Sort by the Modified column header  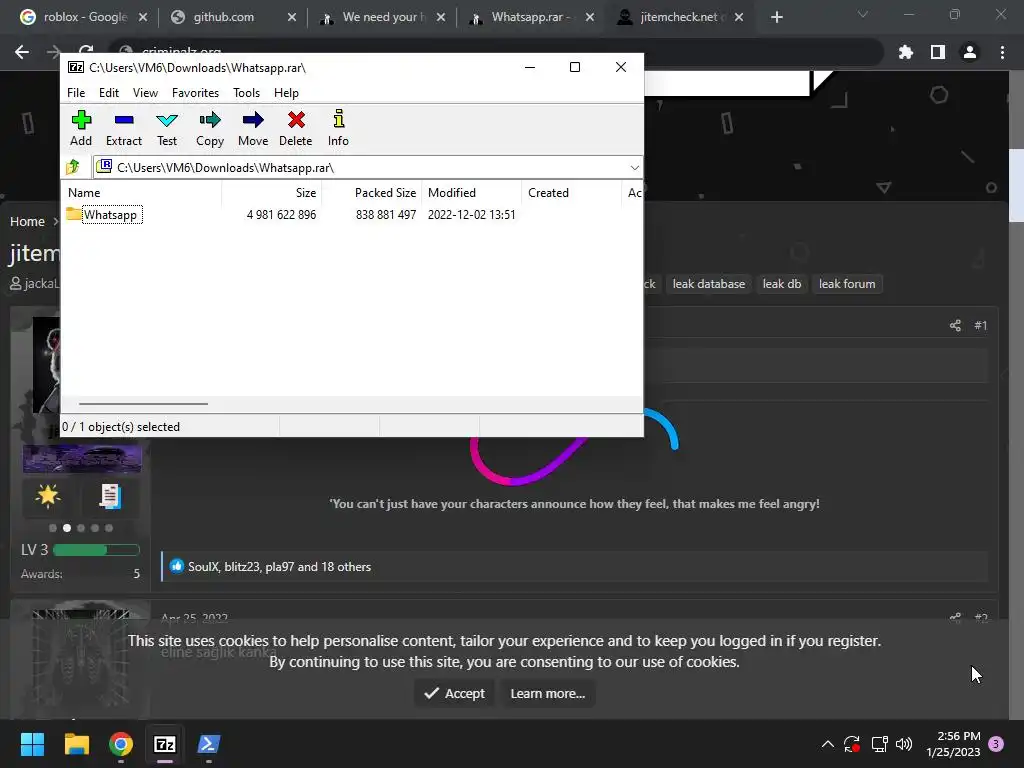[x=472, y=193]
